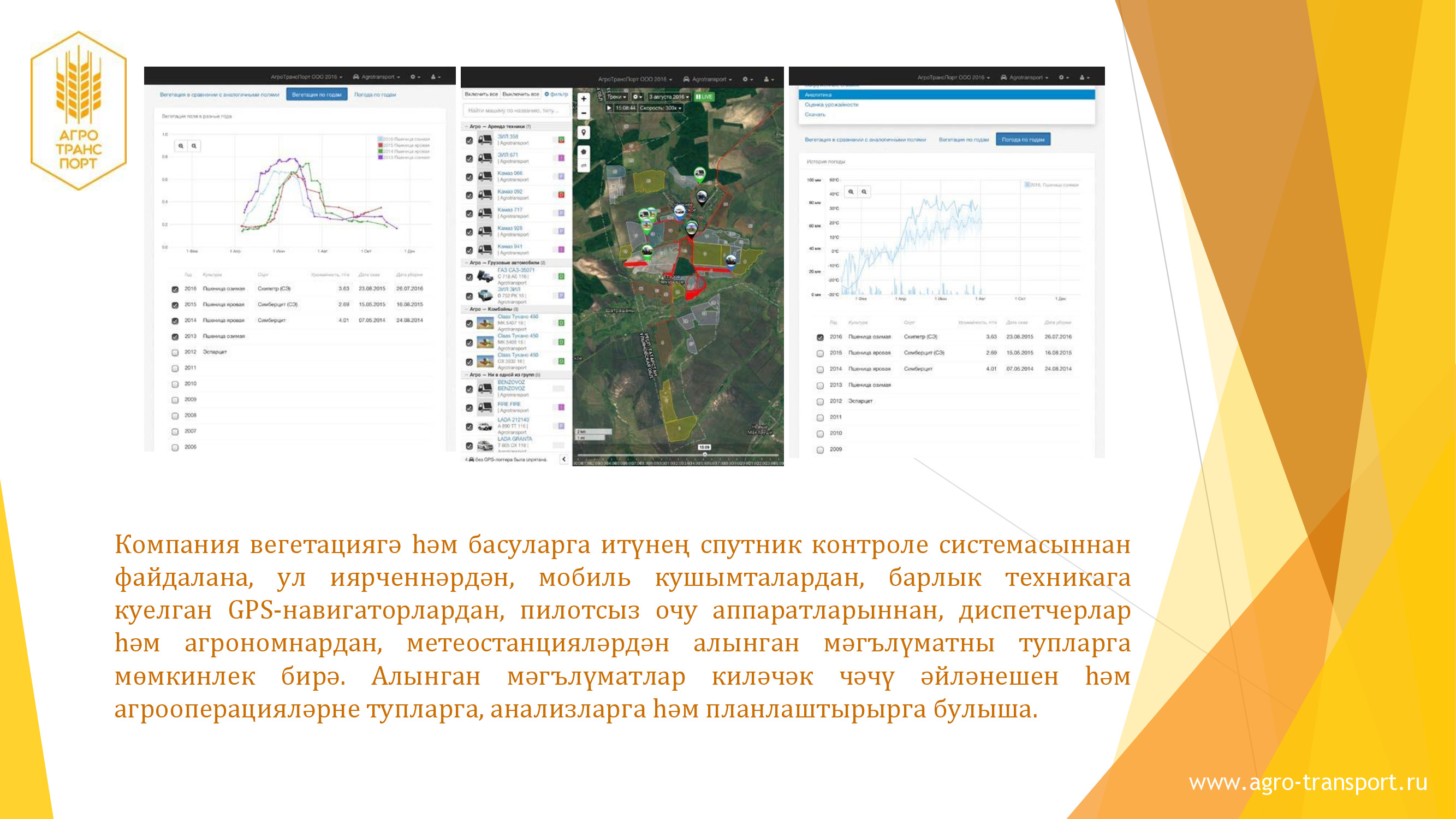Click the Включить все button
The width and height of the screenshot is (1456, 819).
click(x=481, y=94)
